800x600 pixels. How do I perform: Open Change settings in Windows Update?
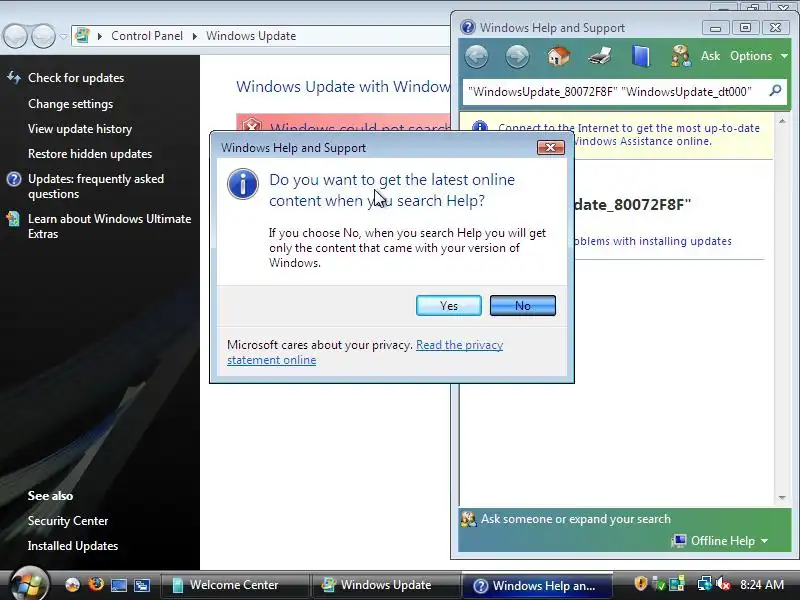pos(70,104)
